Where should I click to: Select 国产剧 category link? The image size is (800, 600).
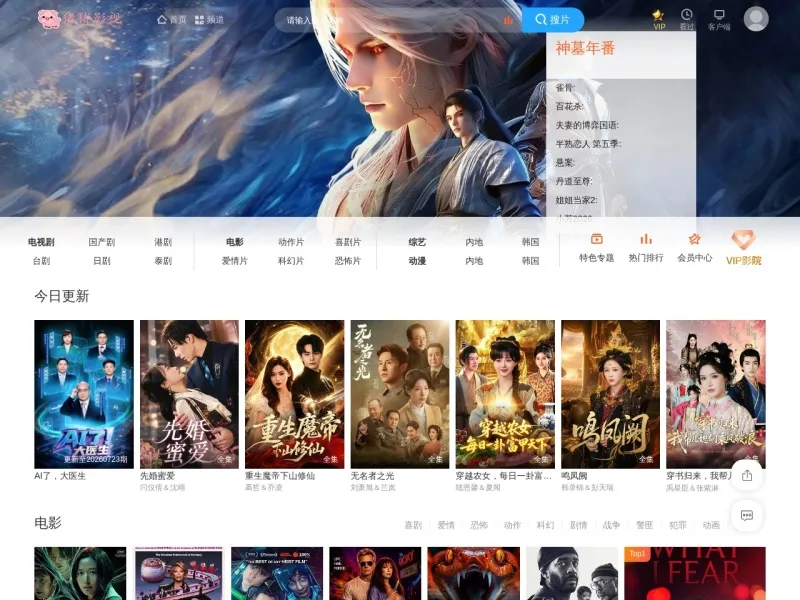pos(102,242)
